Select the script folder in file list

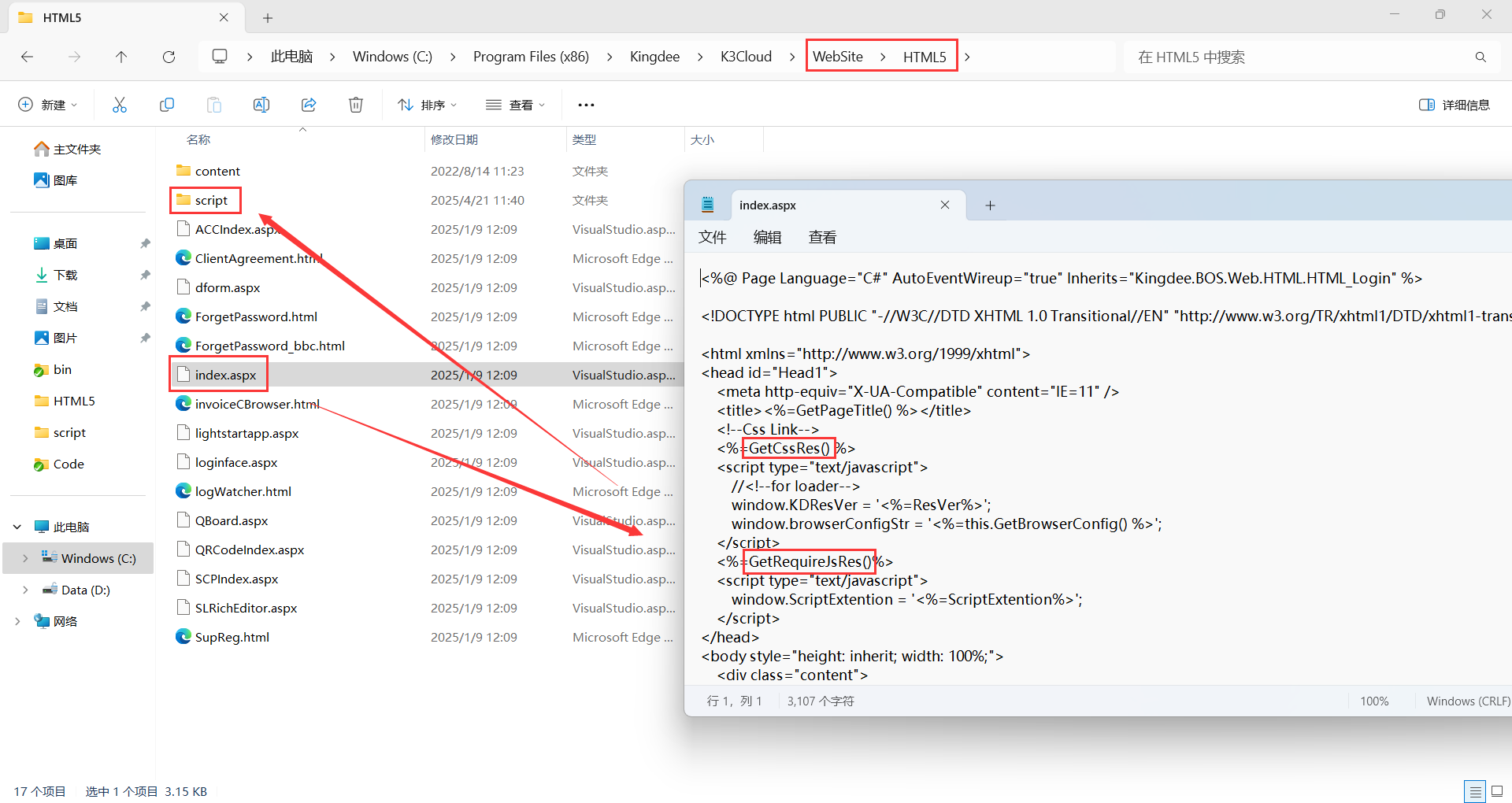pyautogui.click(x=211, y=200)
